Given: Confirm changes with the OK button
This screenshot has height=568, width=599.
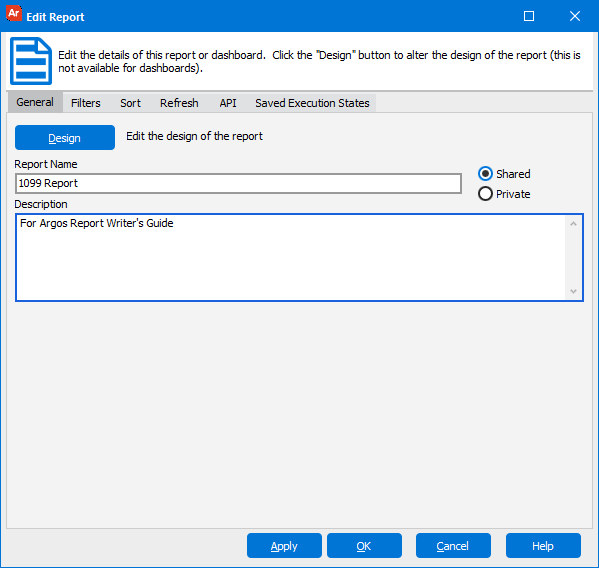Looking at the screenshot, I should coord(364,545).
